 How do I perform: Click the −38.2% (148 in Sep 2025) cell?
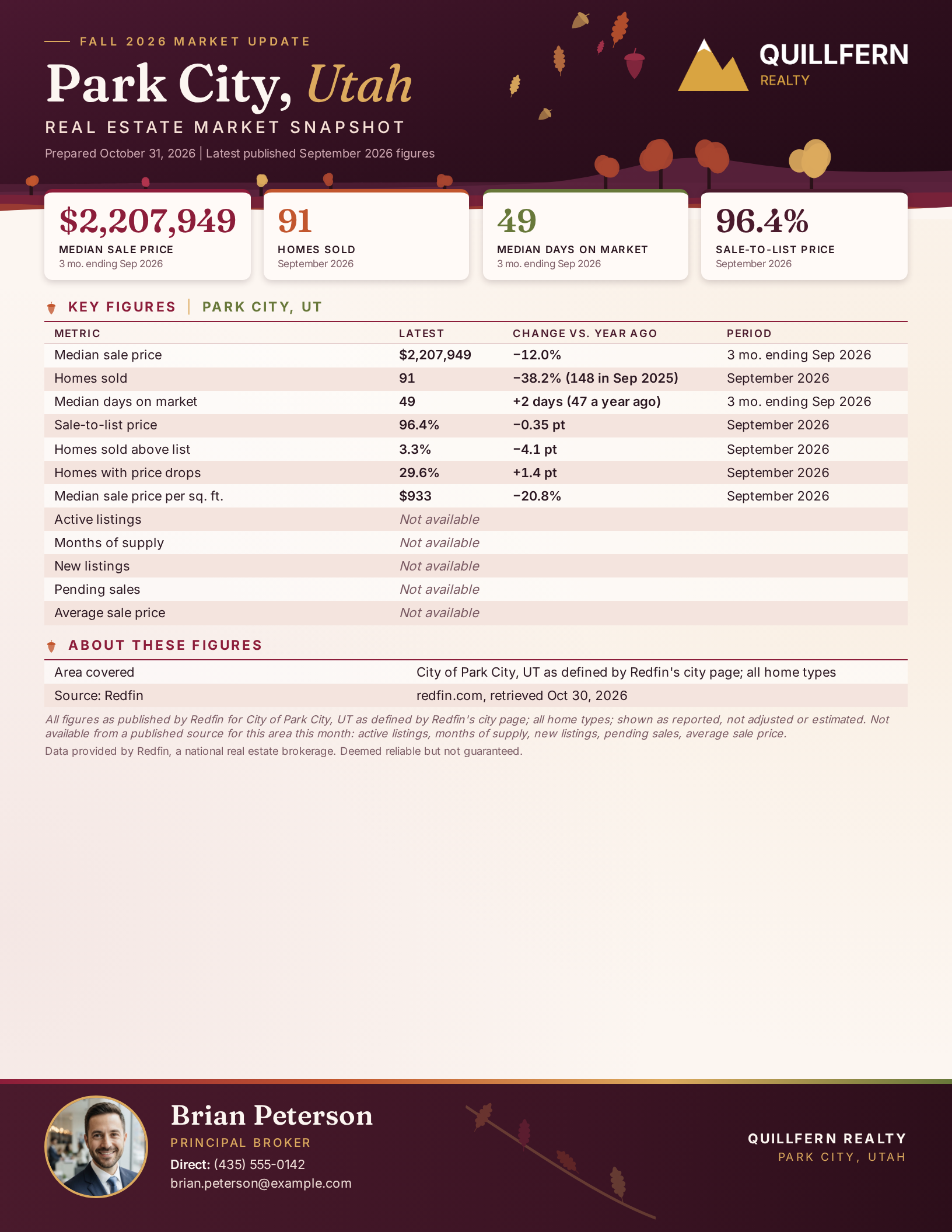click(x=595, y=378)
